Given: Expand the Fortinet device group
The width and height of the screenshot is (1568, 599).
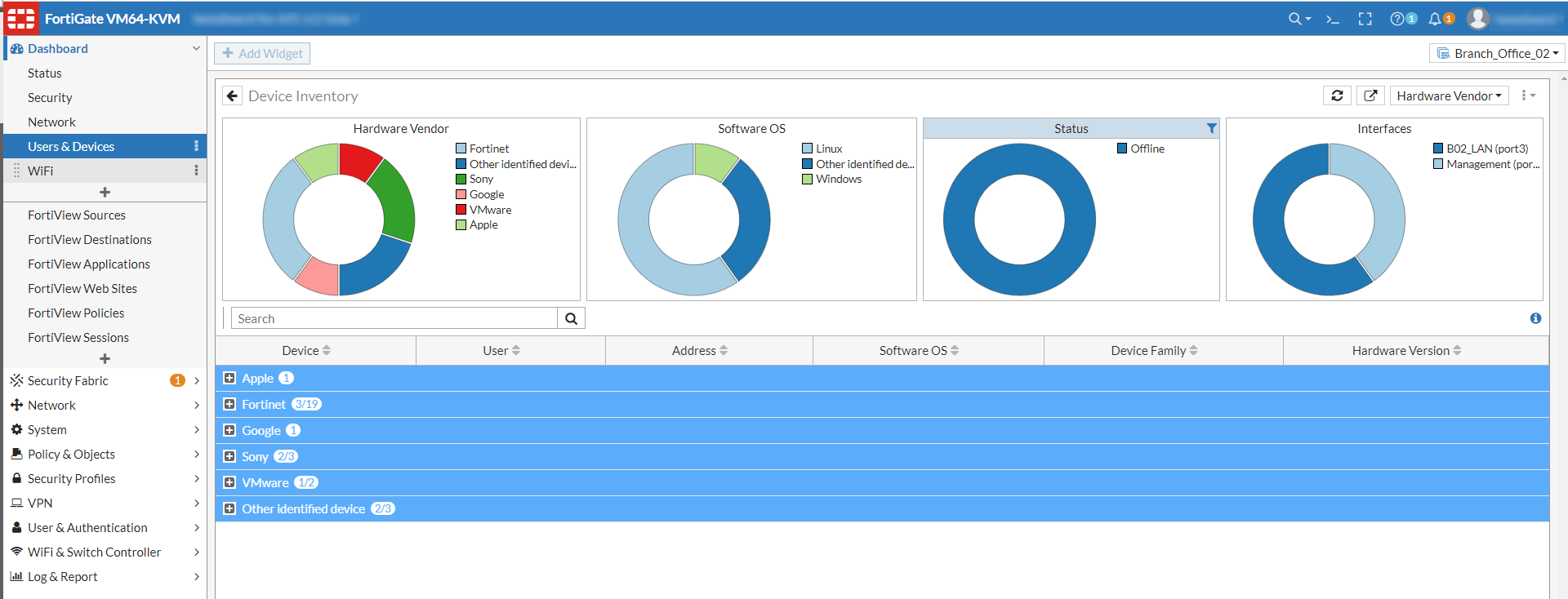Looking at the screenshot, I should [229, 404].
